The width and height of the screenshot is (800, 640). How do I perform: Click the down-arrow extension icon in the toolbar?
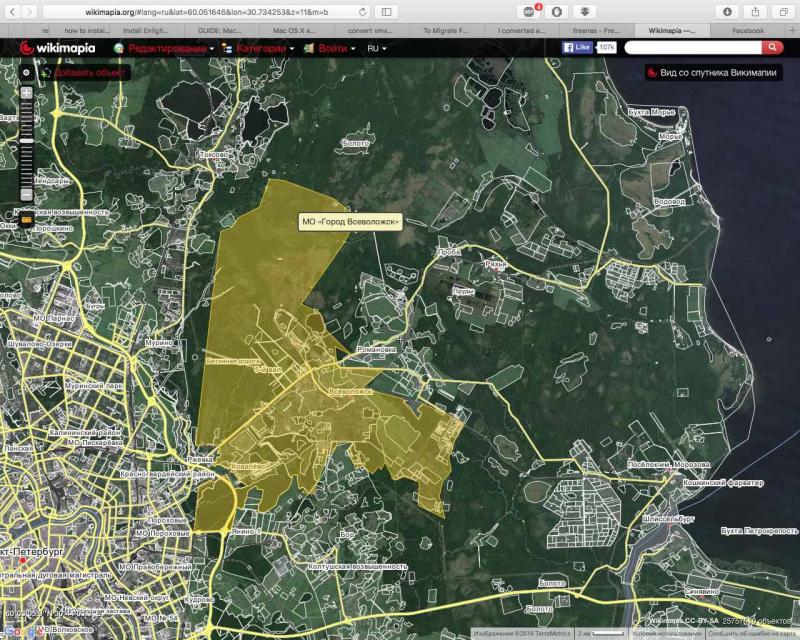click(x=585, y=12)
